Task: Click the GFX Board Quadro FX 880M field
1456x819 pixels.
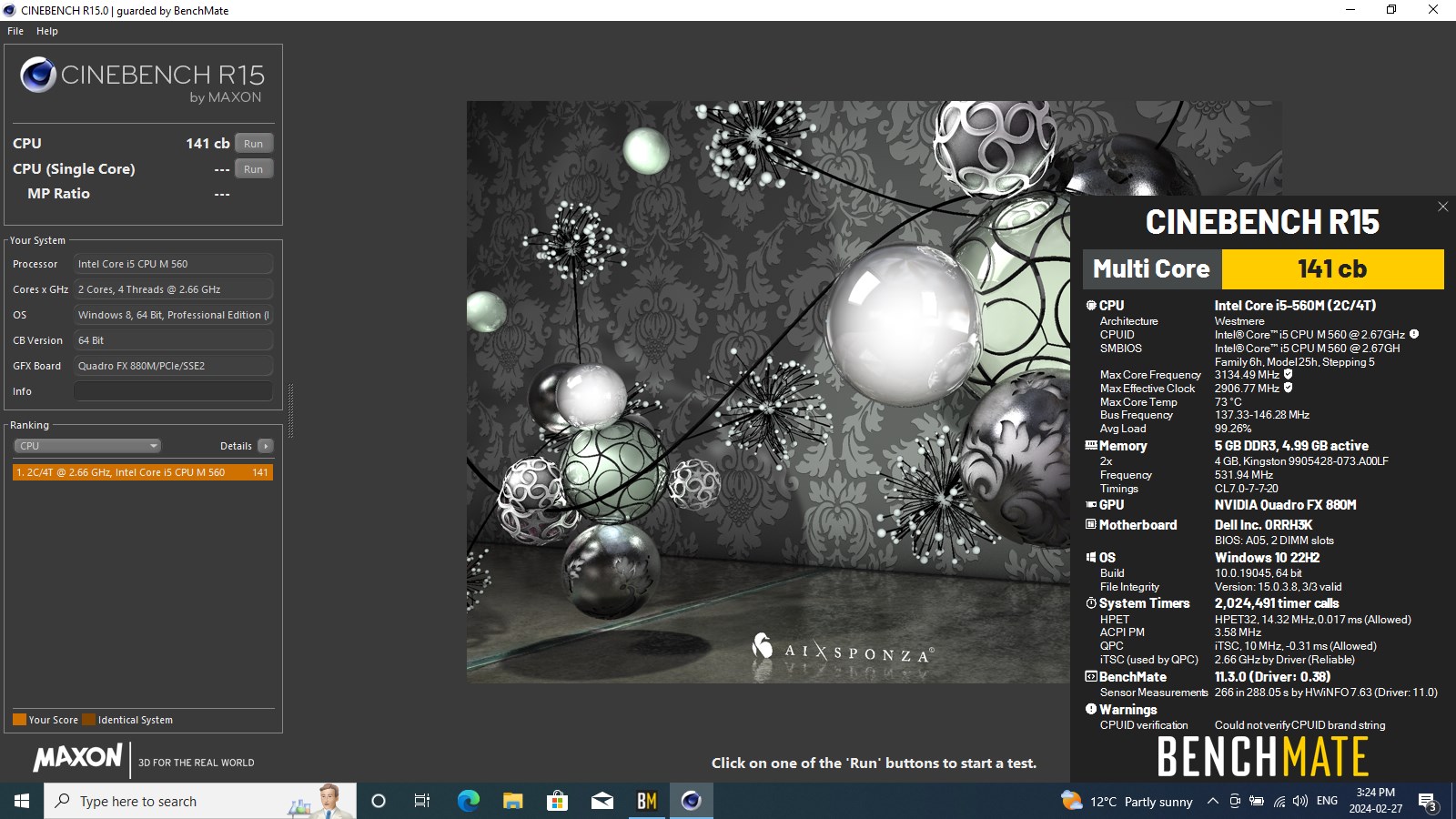Action: (x=173, y=366)
